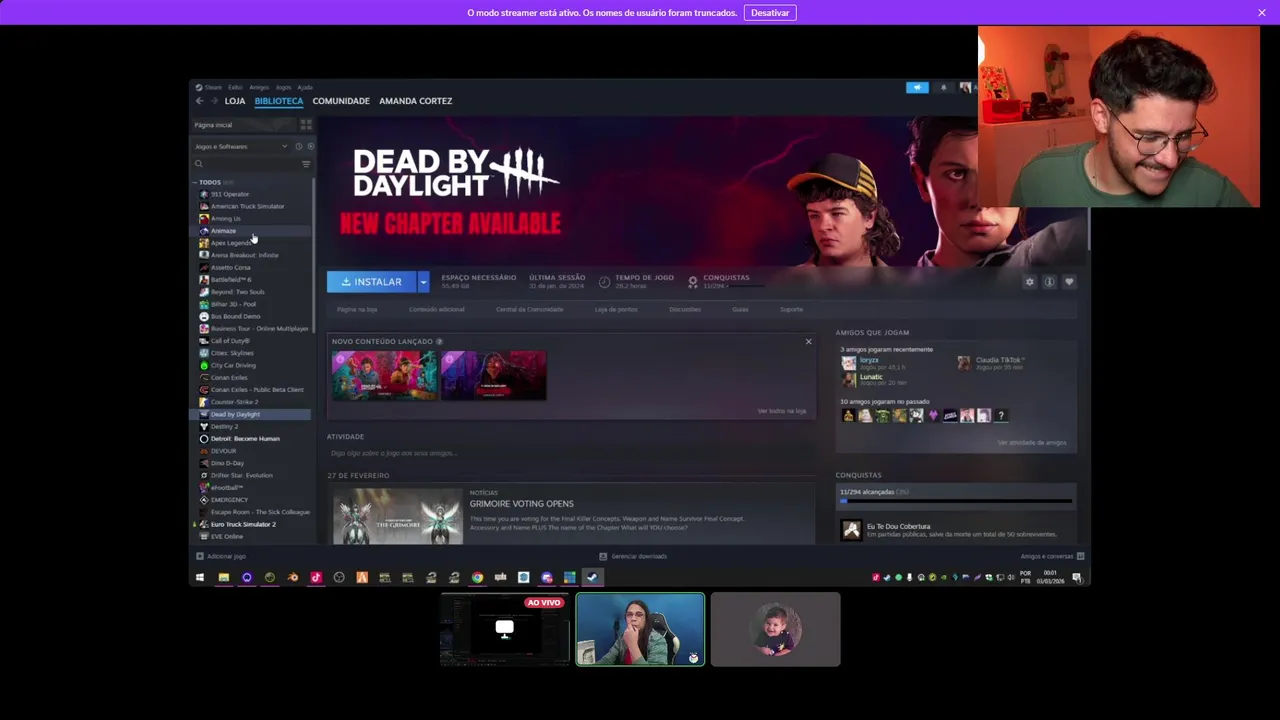Image resolution: width=1280 pixels, height=720 pixels.
Task: Open the Jogos menu
Action: pyautogui.click(x=283, y=87)
